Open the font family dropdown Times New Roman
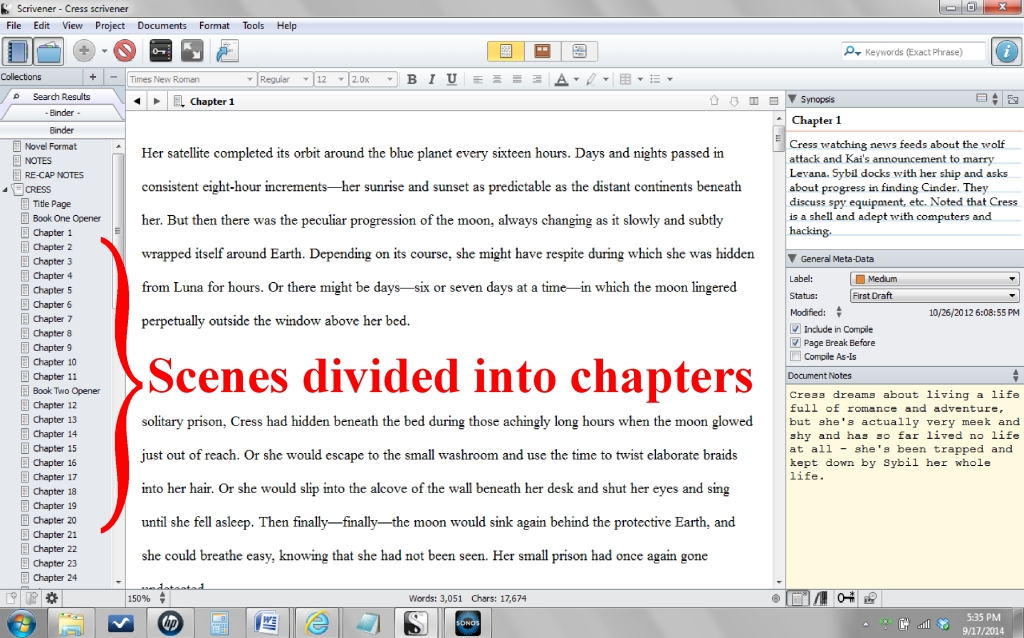Image resolution: width=1024 pixels, height=638 pixels. (x=191, y=79)
